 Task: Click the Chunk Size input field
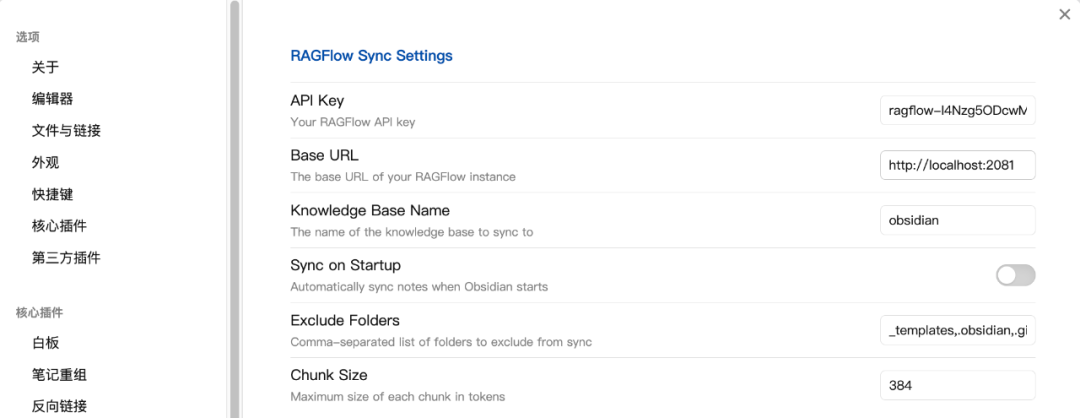click(957, 386)
